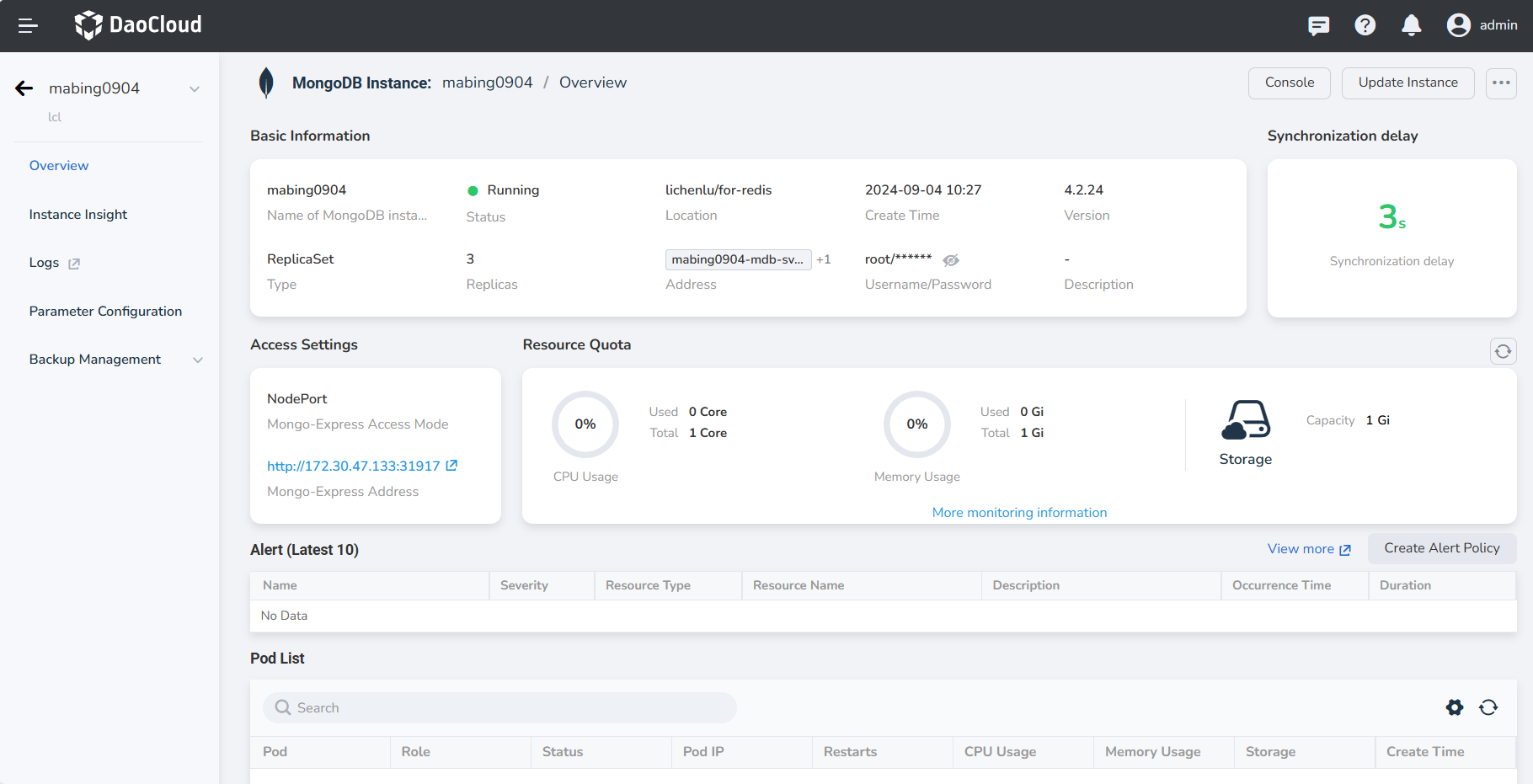
Task: Open the help question mark icon
Action: coord(1365,26)
